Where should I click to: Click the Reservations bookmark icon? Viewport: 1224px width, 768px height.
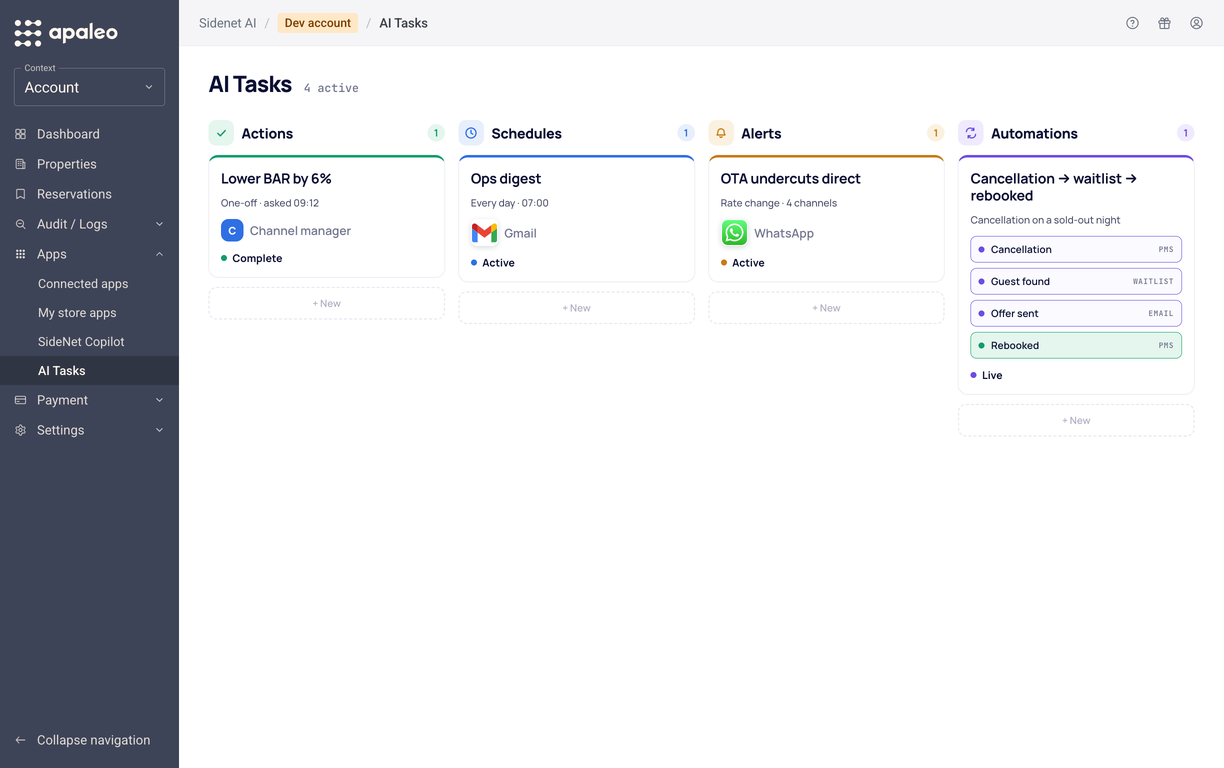(20, 194)
